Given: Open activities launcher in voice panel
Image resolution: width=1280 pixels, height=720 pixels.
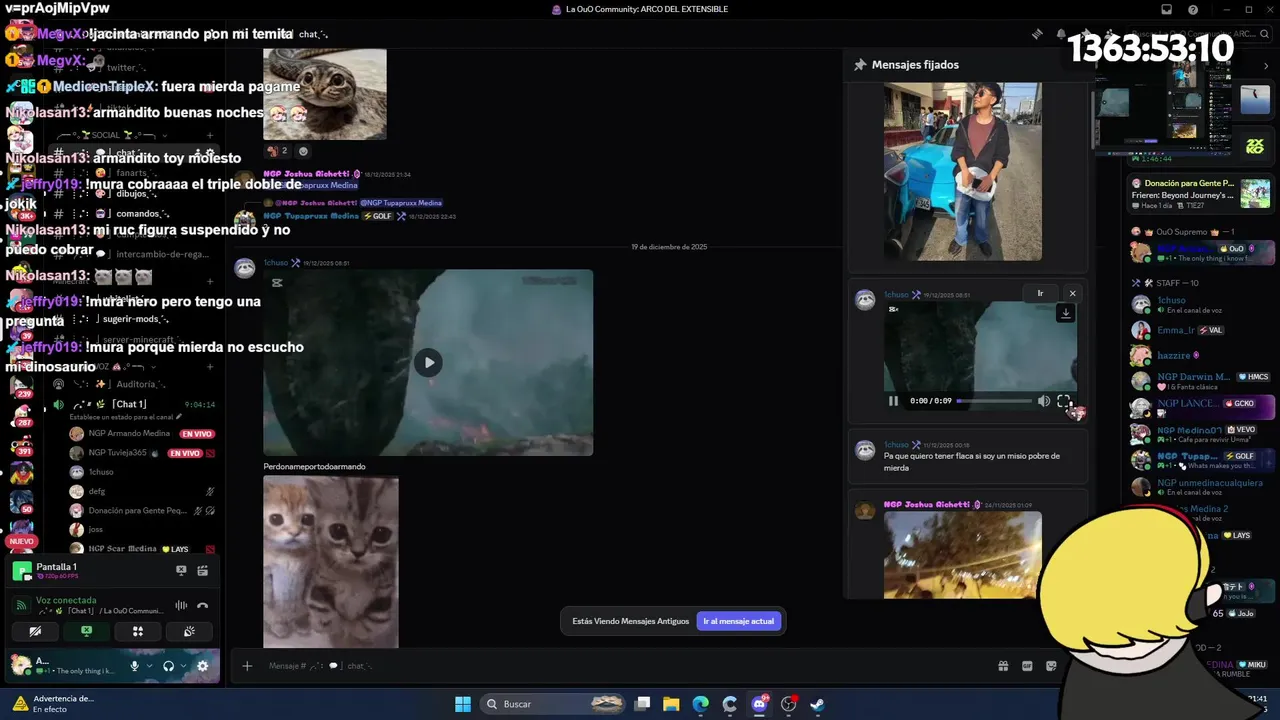Looking at the screenshot, I should point(138,631).
